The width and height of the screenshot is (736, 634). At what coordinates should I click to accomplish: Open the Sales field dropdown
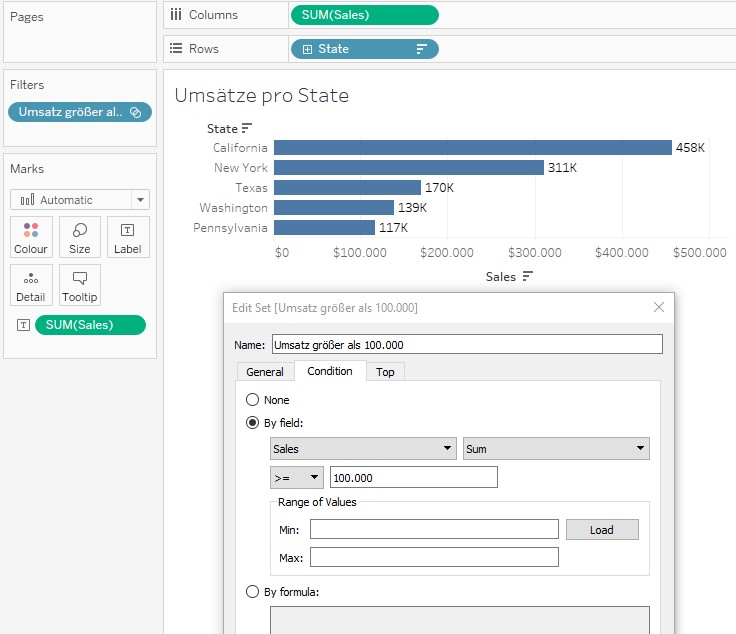pos(363,448)
